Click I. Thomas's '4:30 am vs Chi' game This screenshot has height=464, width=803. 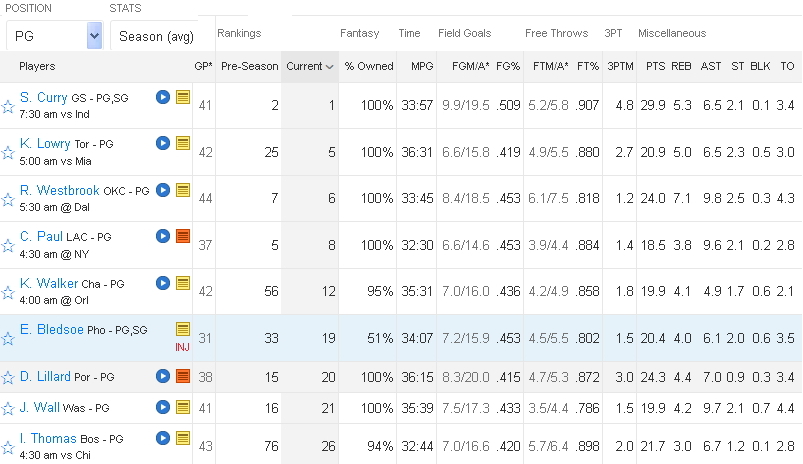click(x=55, y=455)
